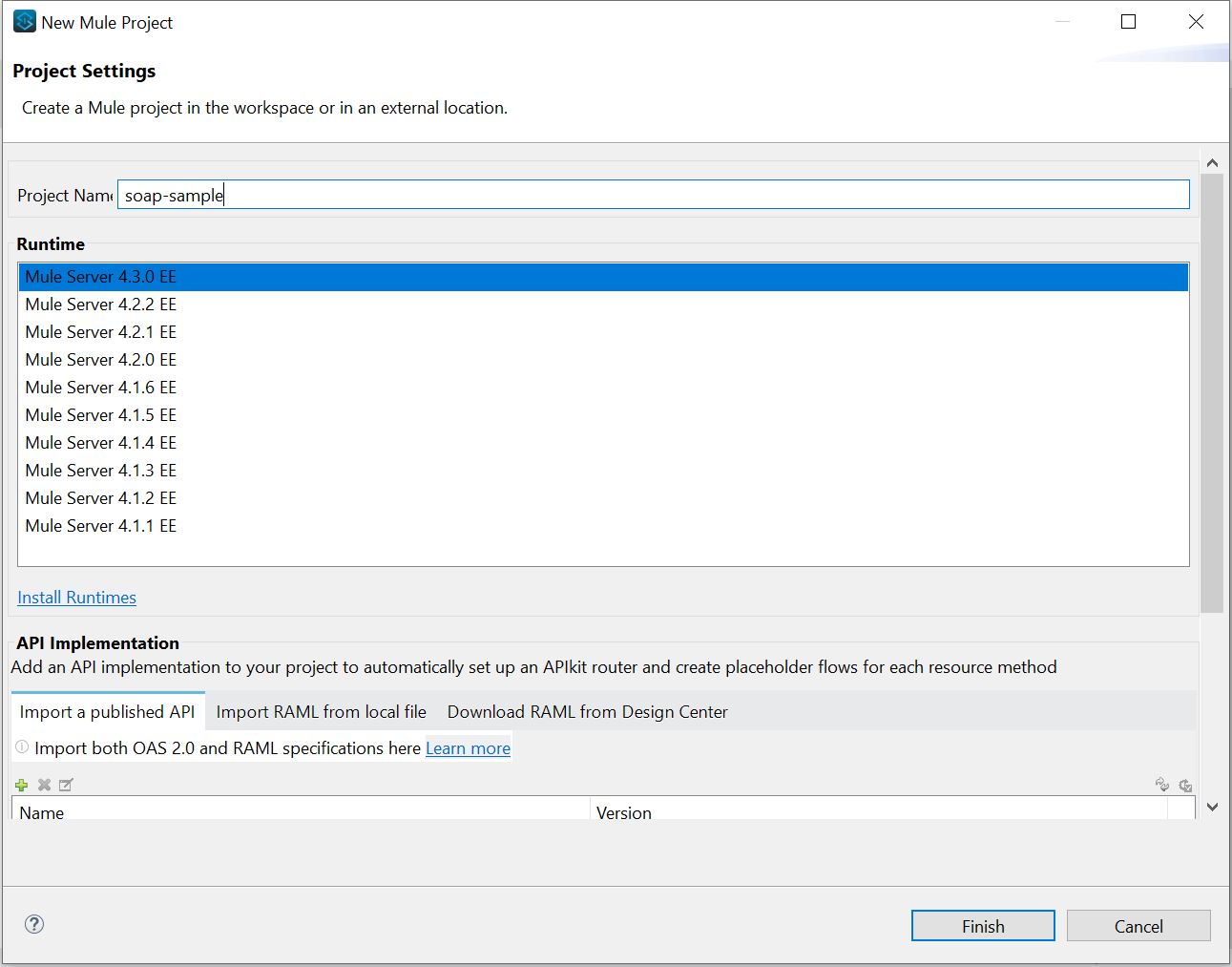Click the refresh API dependencies icon
This screenshot has height=967, width=1232.
[x=1161, y=785]
